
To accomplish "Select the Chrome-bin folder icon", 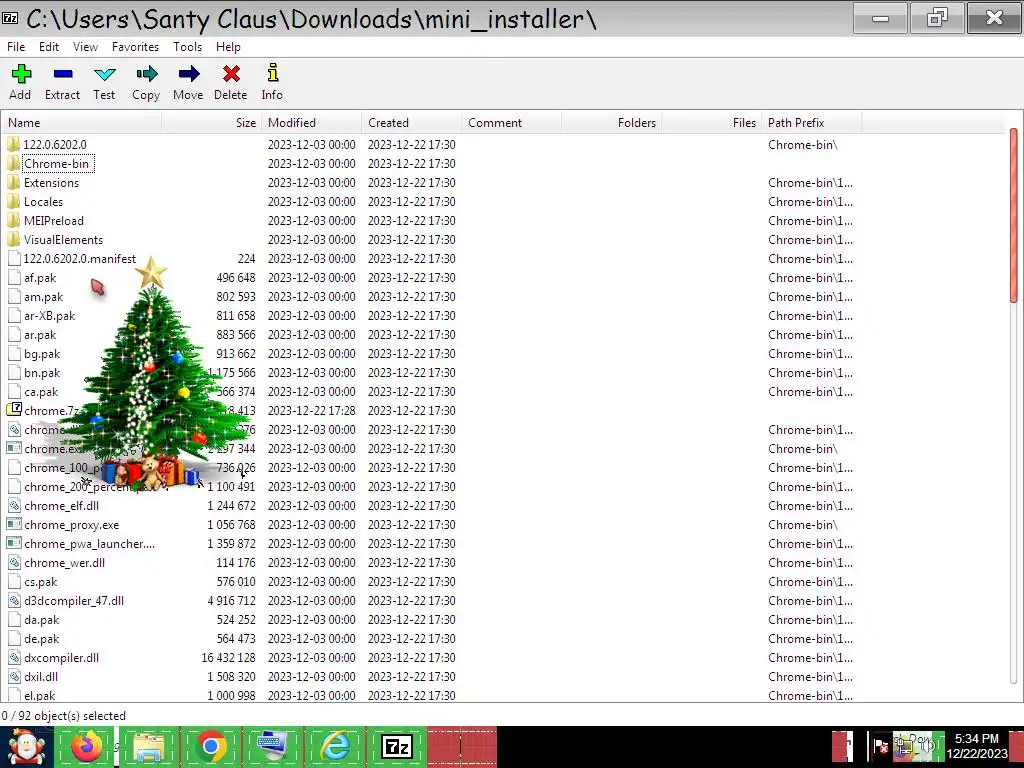I will click(x=14, y=163).
